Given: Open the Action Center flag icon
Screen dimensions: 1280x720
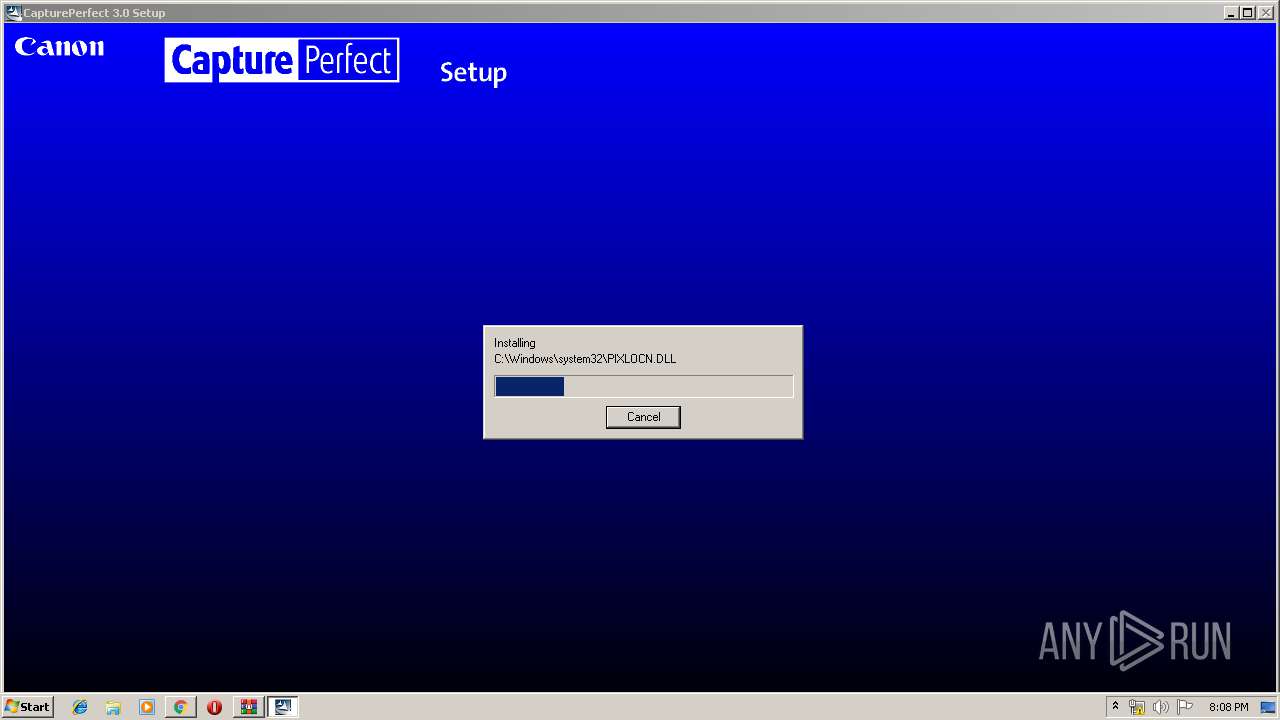Looking at the screenshot, I should (x=1185, y=707).
